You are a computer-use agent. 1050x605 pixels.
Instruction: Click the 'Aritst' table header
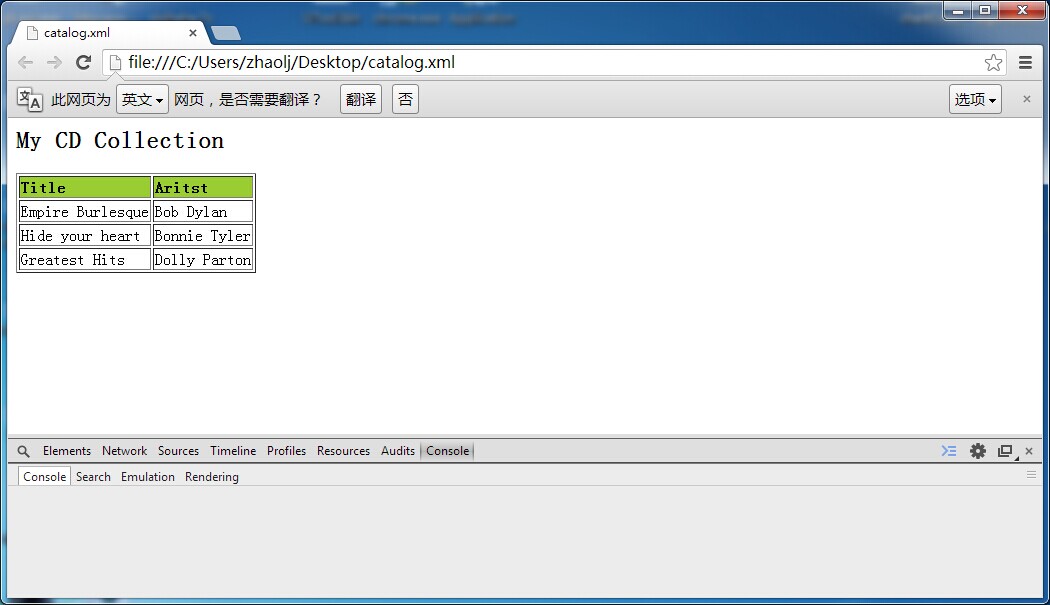pyautogui.click(x=203, y=188)
